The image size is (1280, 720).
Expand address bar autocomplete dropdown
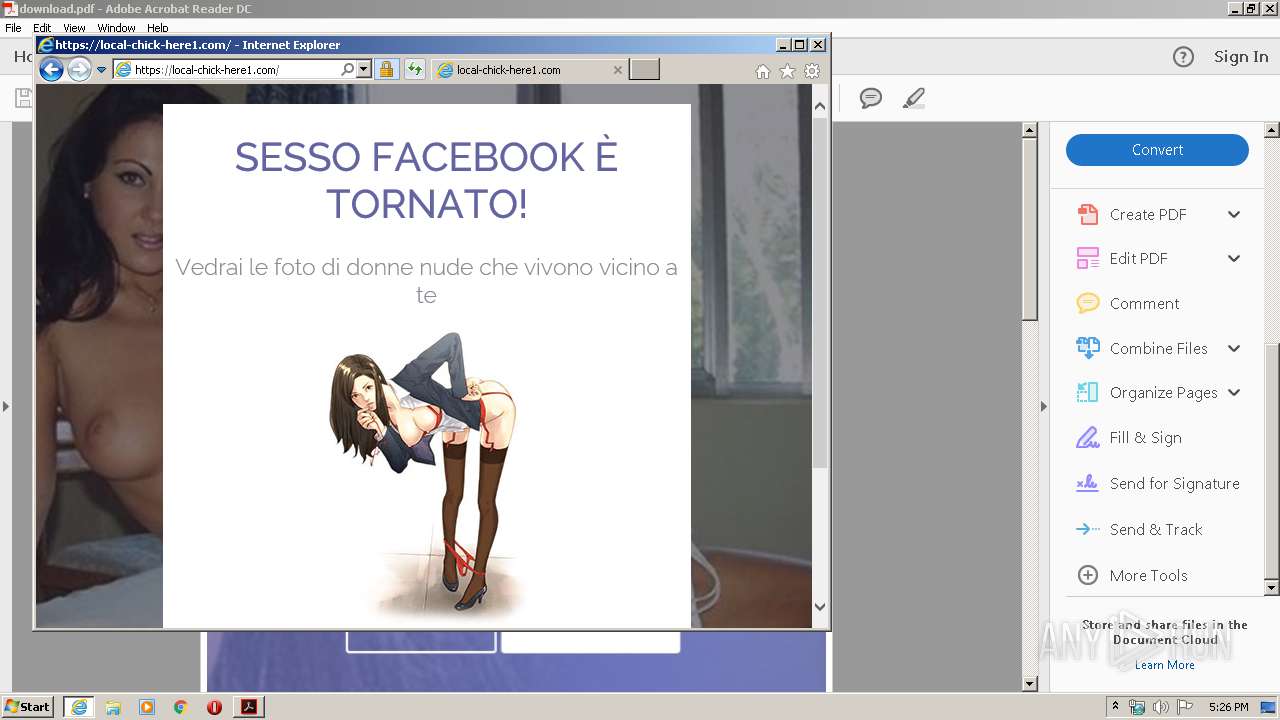pyautogui.click(x=363, y=70)
